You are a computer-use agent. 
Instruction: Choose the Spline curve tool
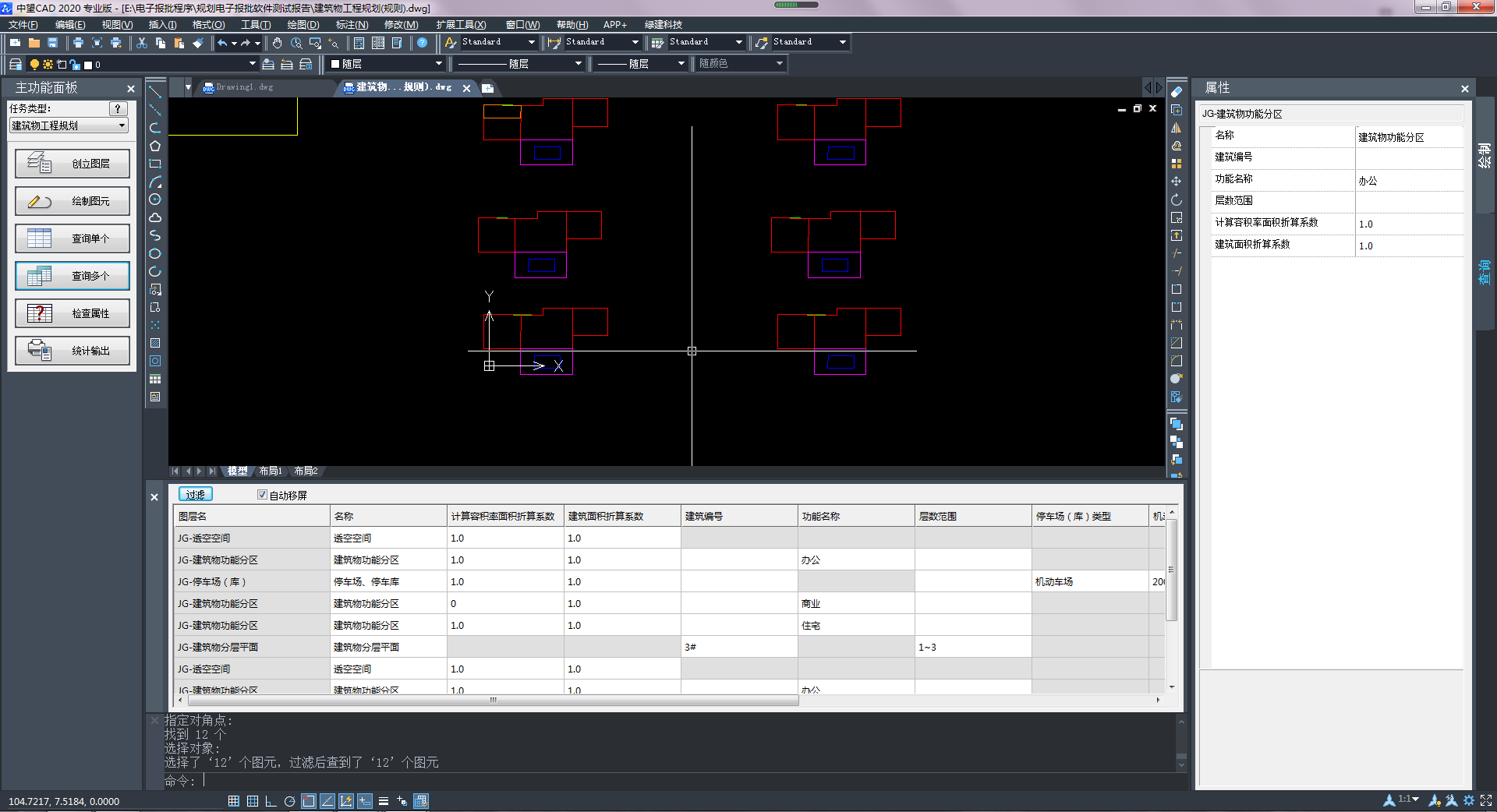155,235
